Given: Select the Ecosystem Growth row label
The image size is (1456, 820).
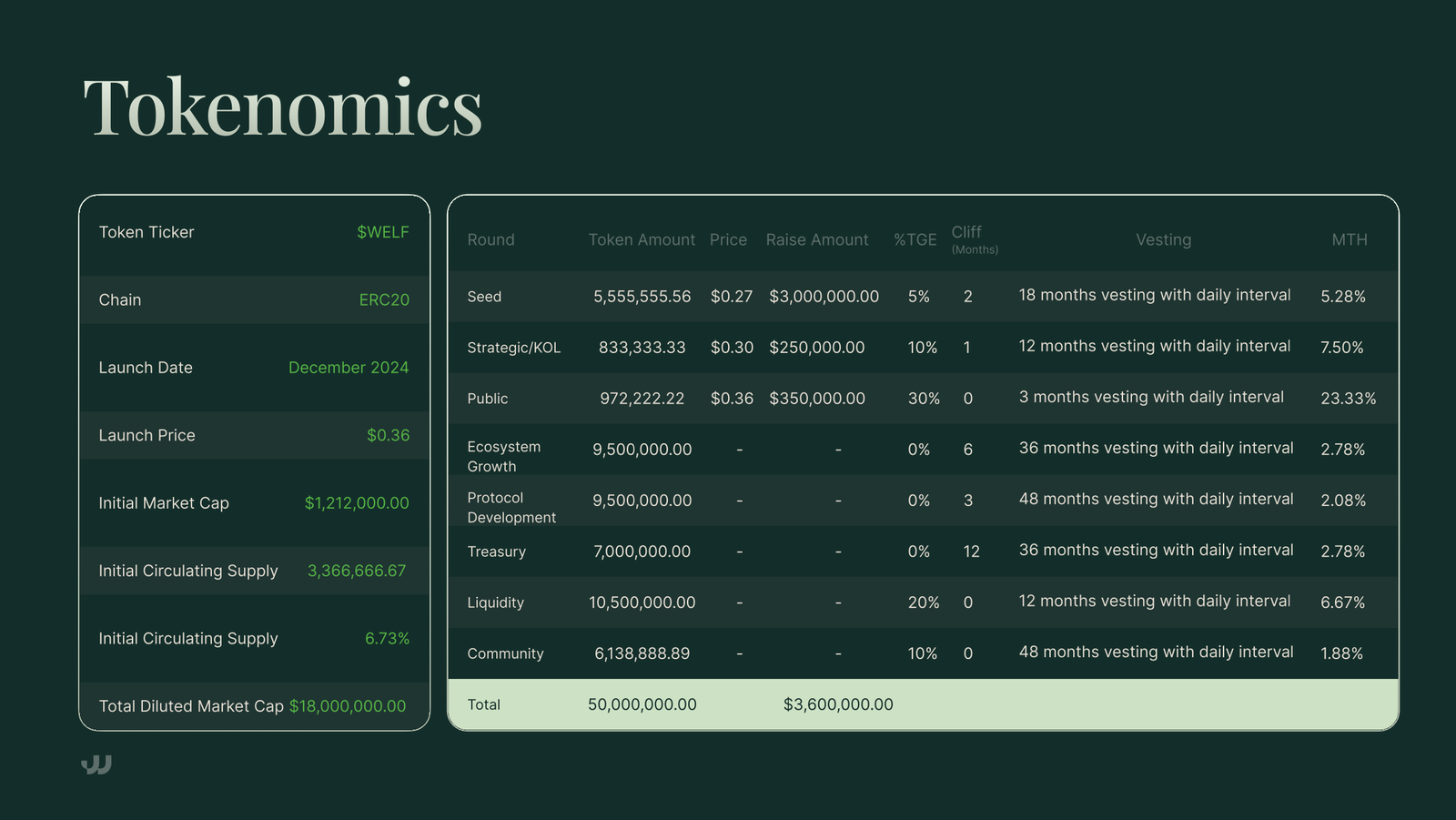Looking at the screenshot, I should (x=504, y=457).
